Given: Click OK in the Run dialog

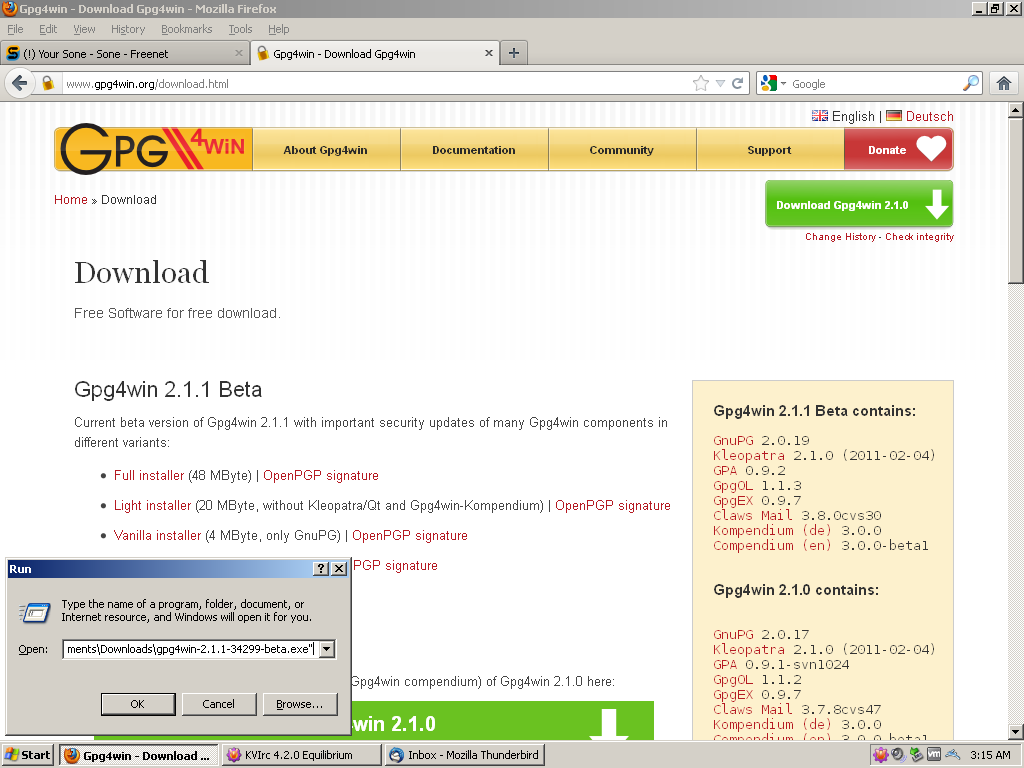Looking at the screenshot, I should 138,704.
